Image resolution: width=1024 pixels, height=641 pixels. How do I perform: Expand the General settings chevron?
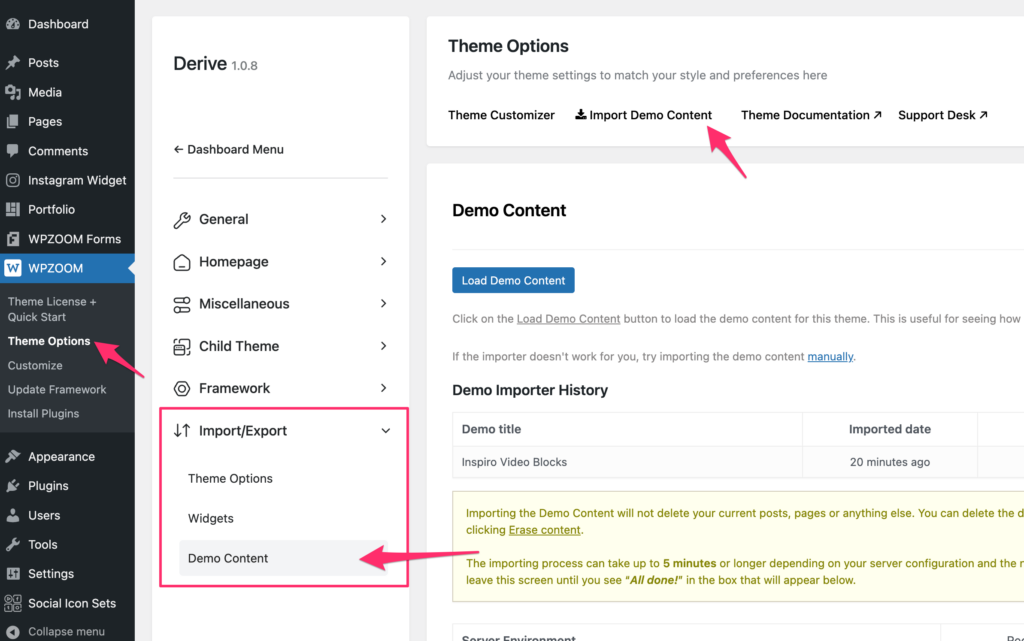tap(383, 219)
